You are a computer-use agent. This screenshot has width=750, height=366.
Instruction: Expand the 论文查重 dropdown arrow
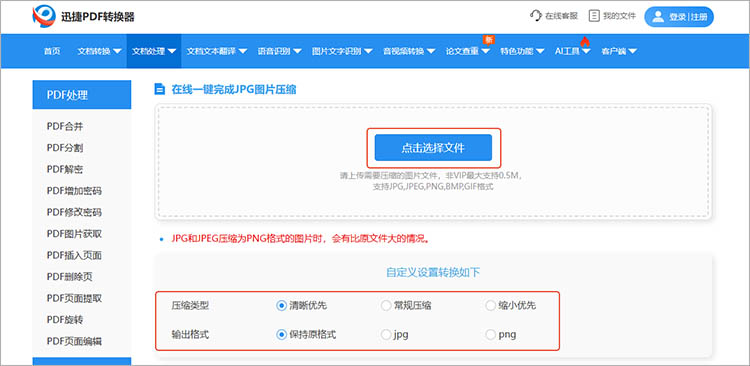click(x=485, y=51)
